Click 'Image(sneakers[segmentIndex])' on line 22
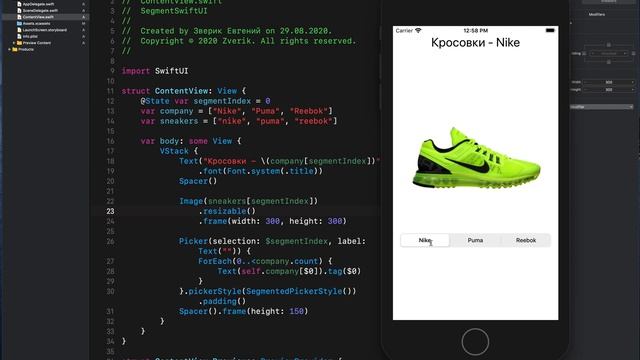 [248, 201]
